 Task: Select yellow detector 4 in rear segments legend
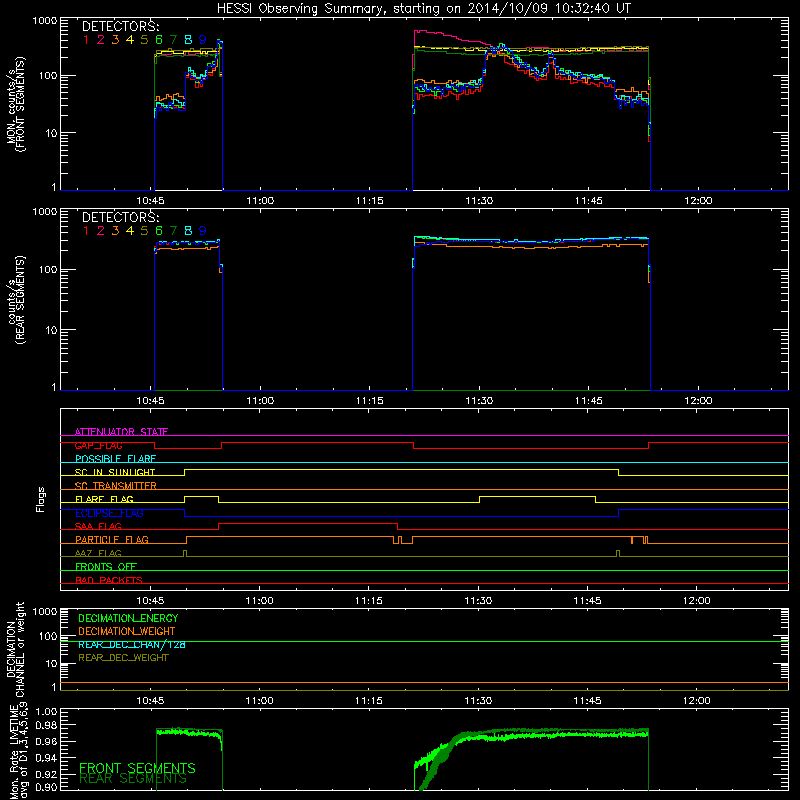pos(130,231)
